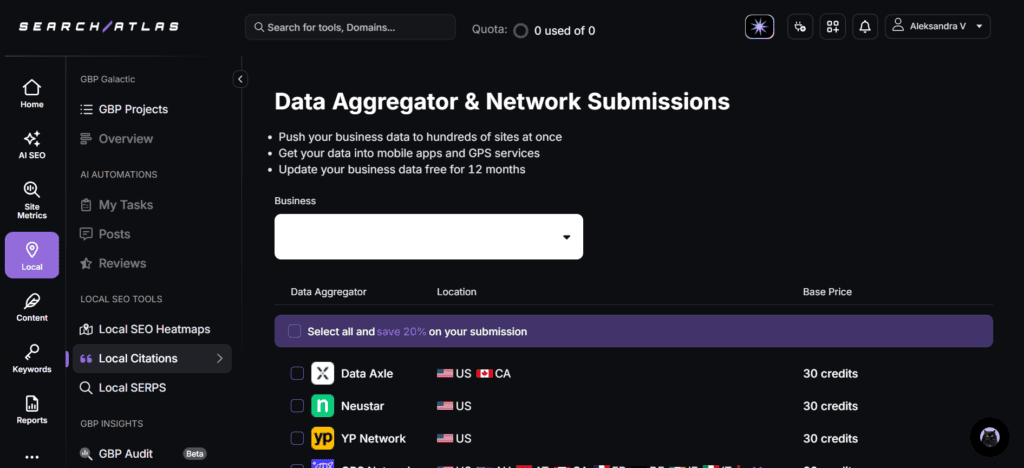Screen dimensions: 1024x468
Task: Click the Search Atlas logo
Action: point(99,27)
